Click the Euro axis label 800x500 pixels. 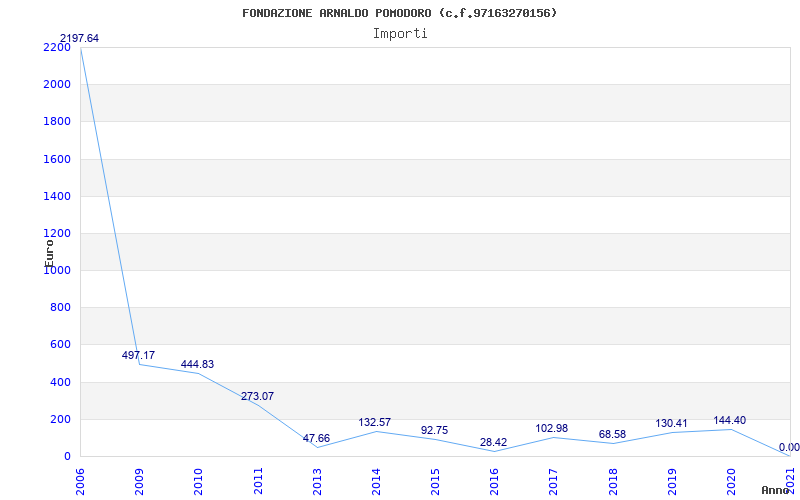[x=49, y=253]
